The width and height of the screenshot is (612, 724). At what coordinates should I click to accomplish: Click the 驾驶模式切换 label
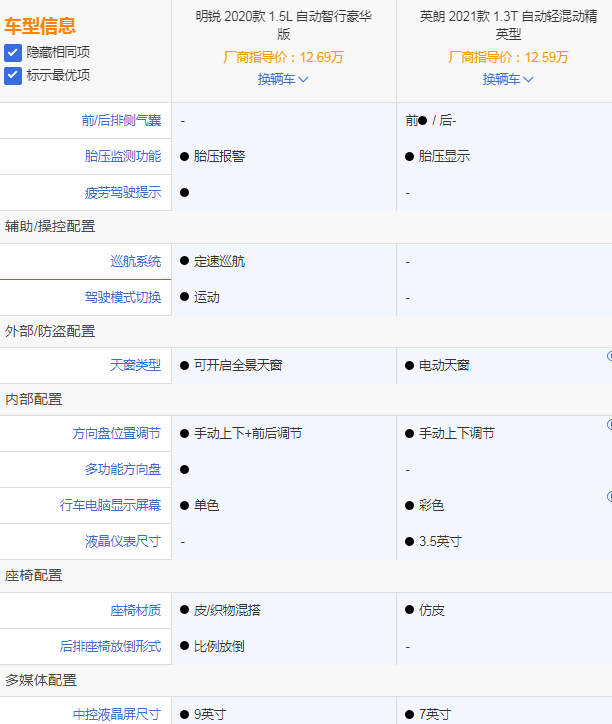[x=123, y=297]
